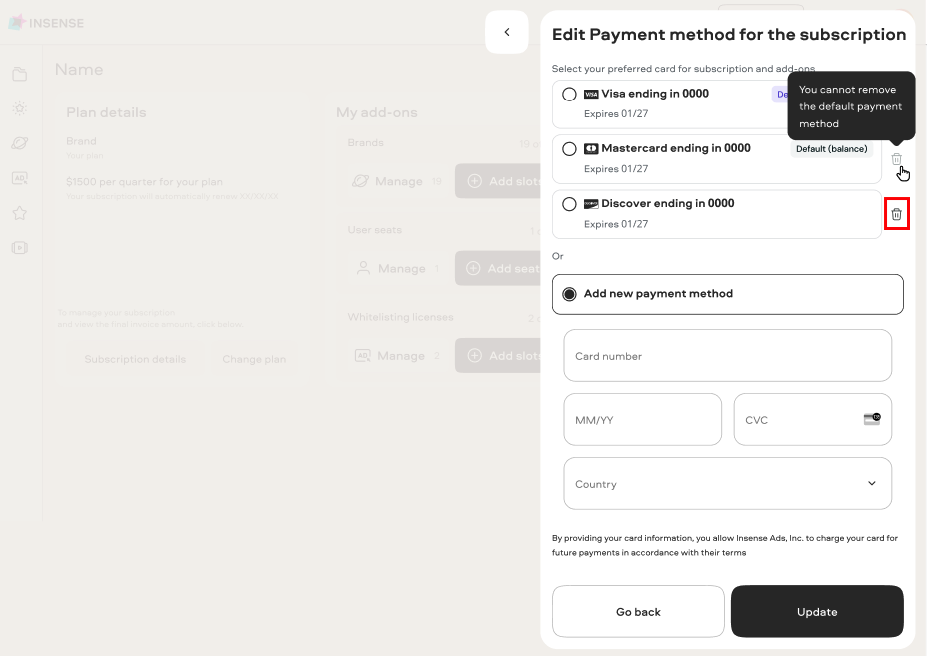Click the Update button
This screenshot has height=656, width=927.
(x=817, y=612)
